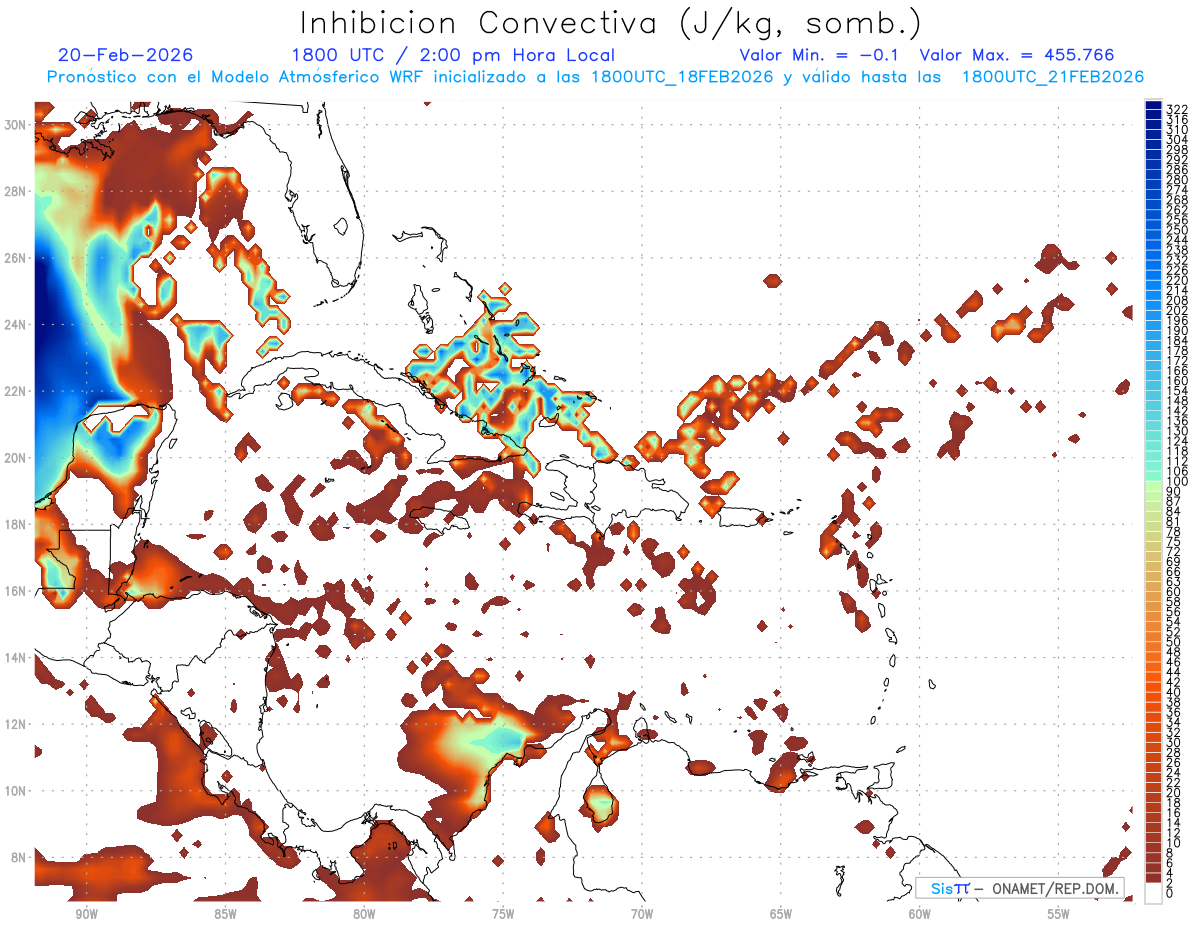This screenshot has height=927, width=1200.
Task: Click the colorbar value 0
Action: tap(1171, 893)
